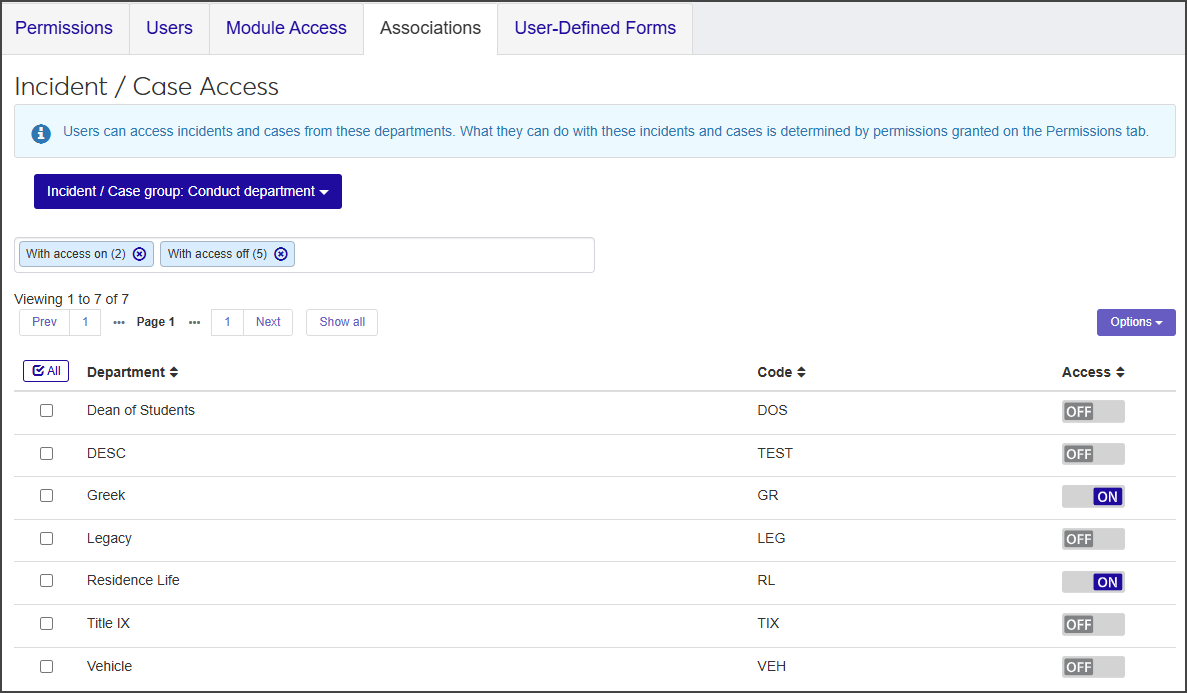Image resolution: width=1187 pixels, height=693 pixels.
Task: Click the info icon in the blue banner
Action: [41, 132]
